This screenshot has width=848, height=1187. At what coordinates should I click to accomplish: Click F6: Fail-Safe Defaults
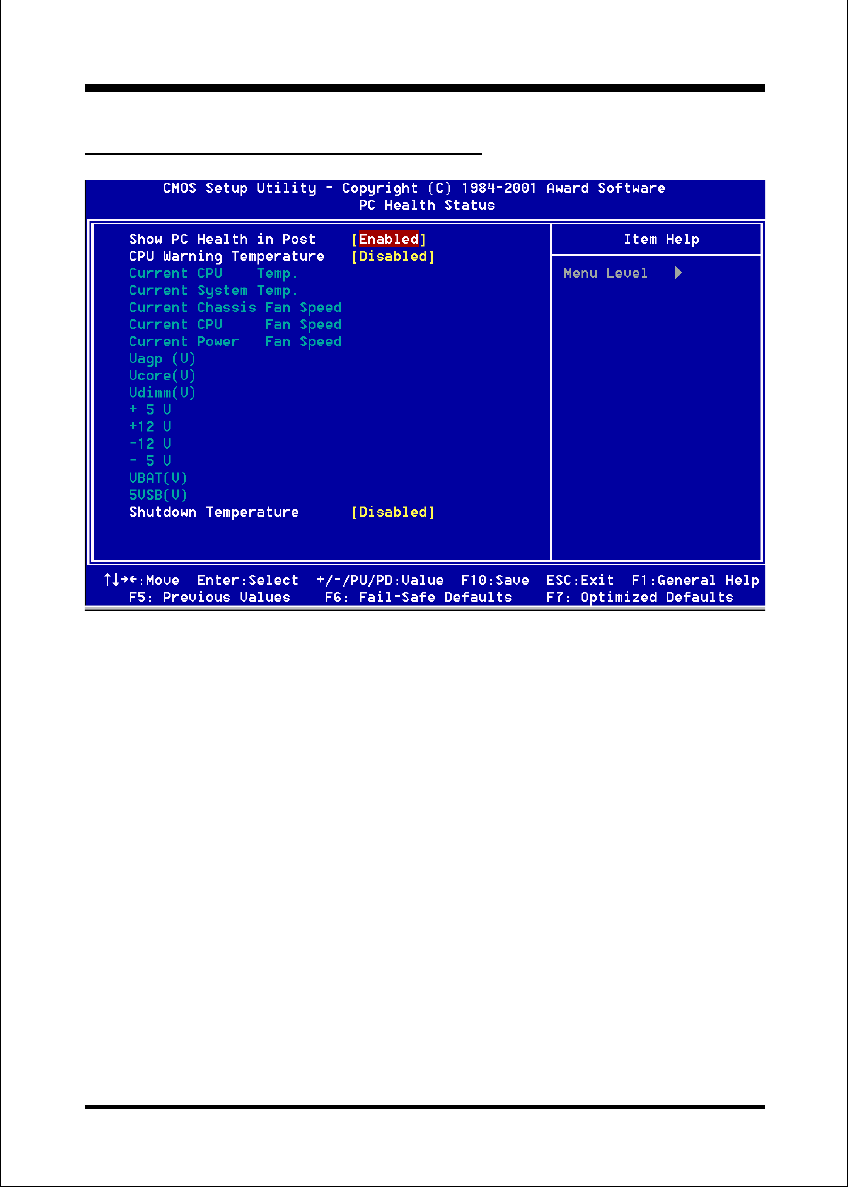click(418, 597)
